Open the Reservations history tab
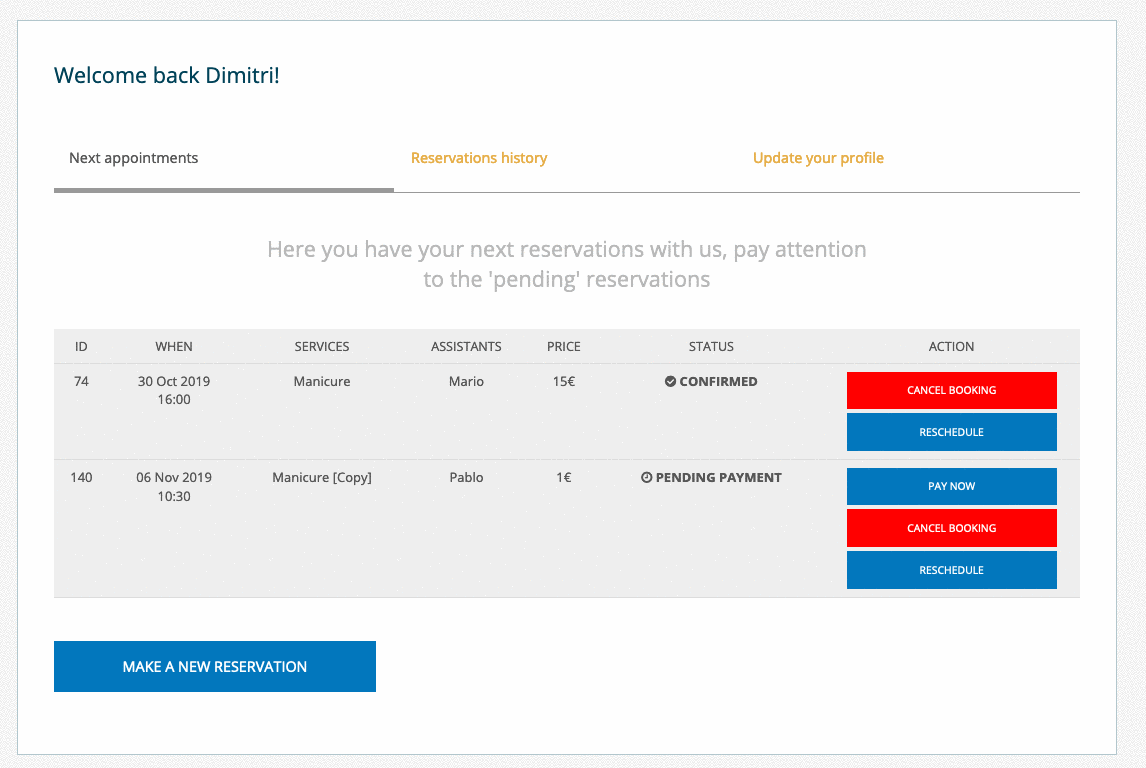This screenshot has height=768, width=1146. coord(479,158)
